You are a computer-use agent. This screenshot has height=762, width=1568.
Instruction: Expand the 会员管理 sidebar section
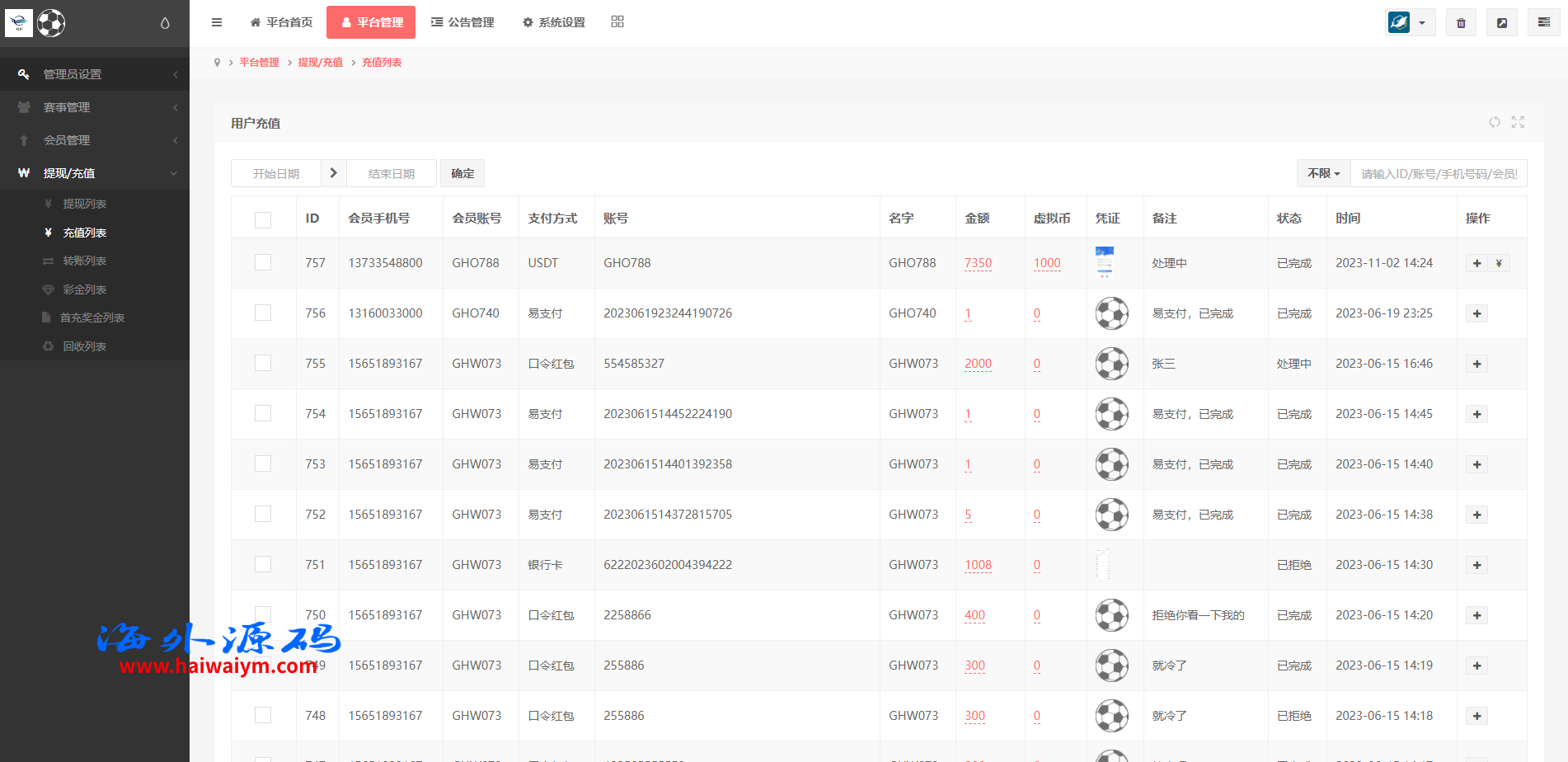click(95, 140)
